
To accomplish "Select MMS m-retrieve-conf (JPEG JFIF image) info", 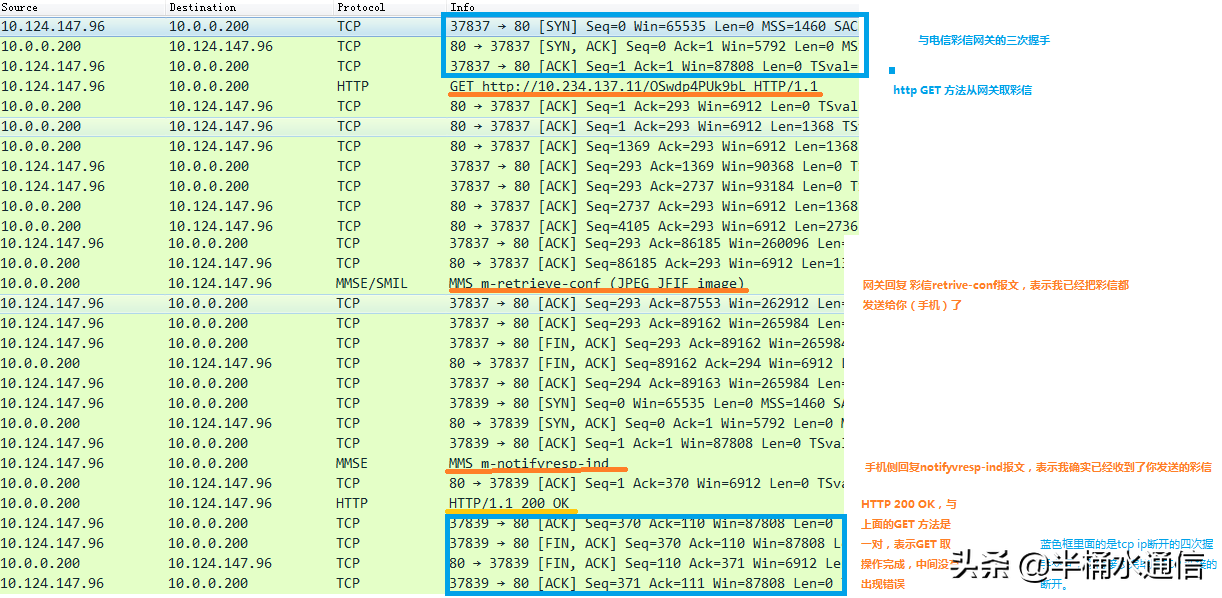I will [597, 283].
